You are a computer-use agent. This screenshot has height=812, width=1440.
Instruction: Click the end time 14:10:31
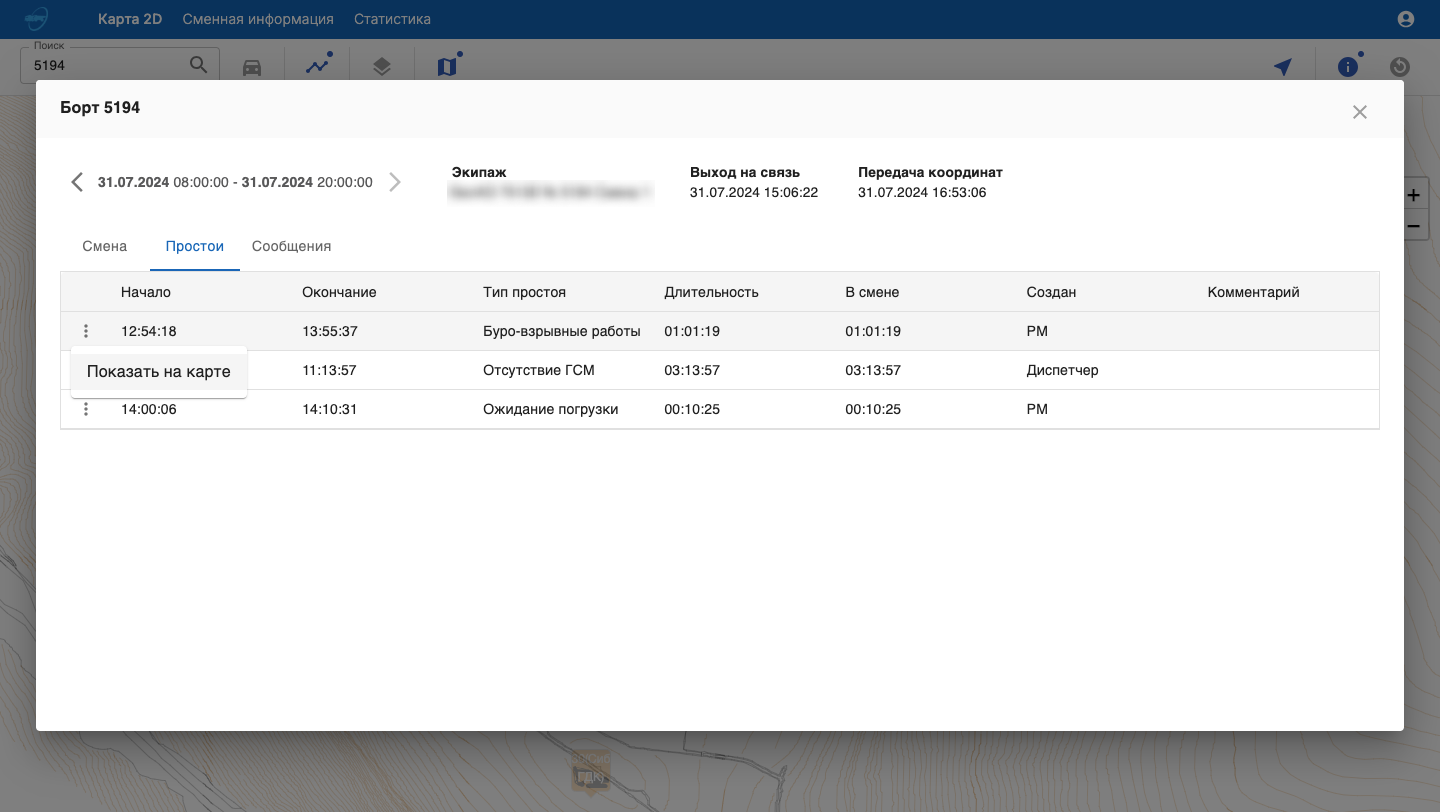point(329,409)
